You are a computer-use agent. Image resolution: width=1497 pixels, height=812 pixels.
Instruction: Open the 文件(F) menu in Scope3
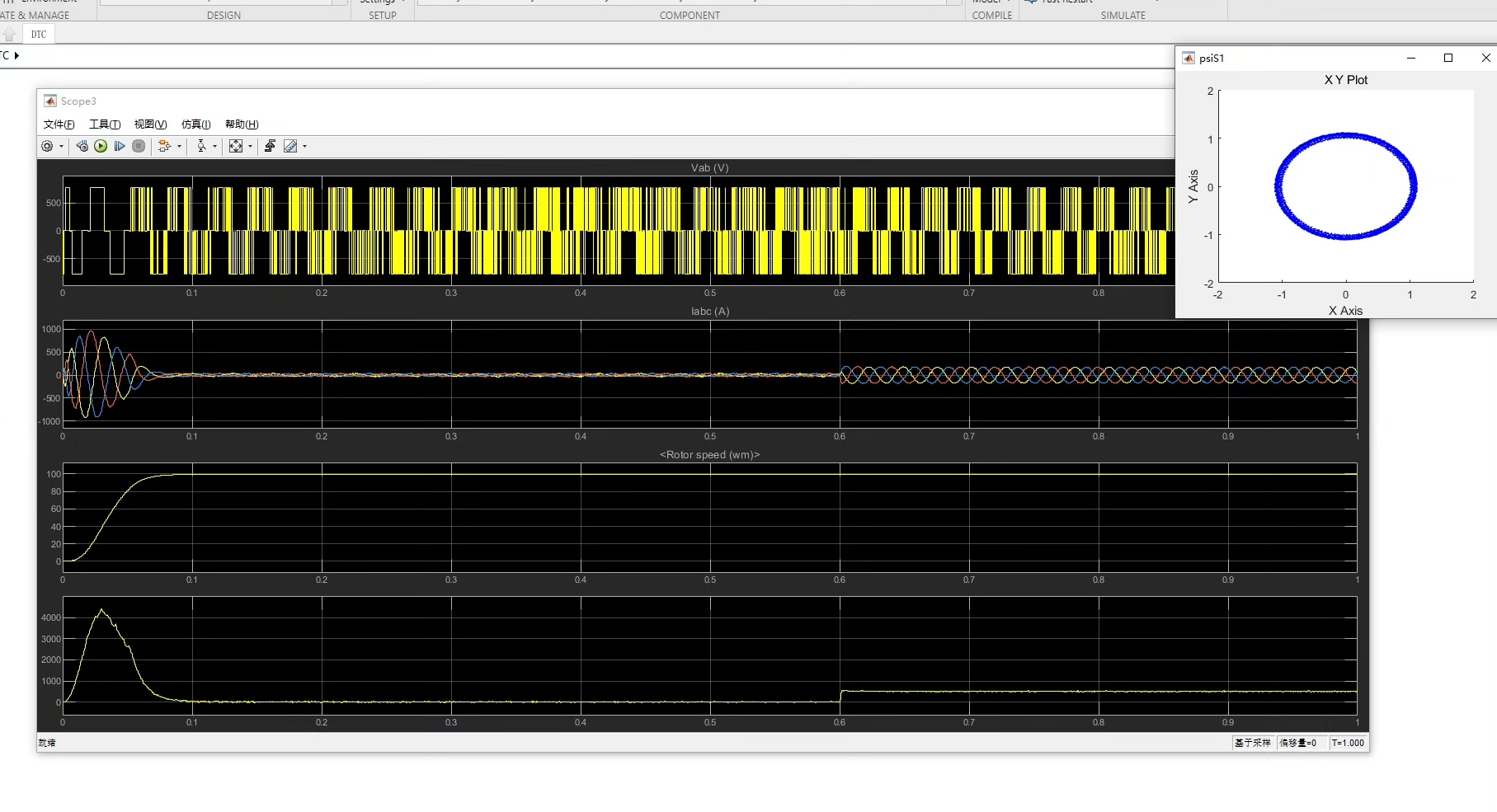(59, 124)
